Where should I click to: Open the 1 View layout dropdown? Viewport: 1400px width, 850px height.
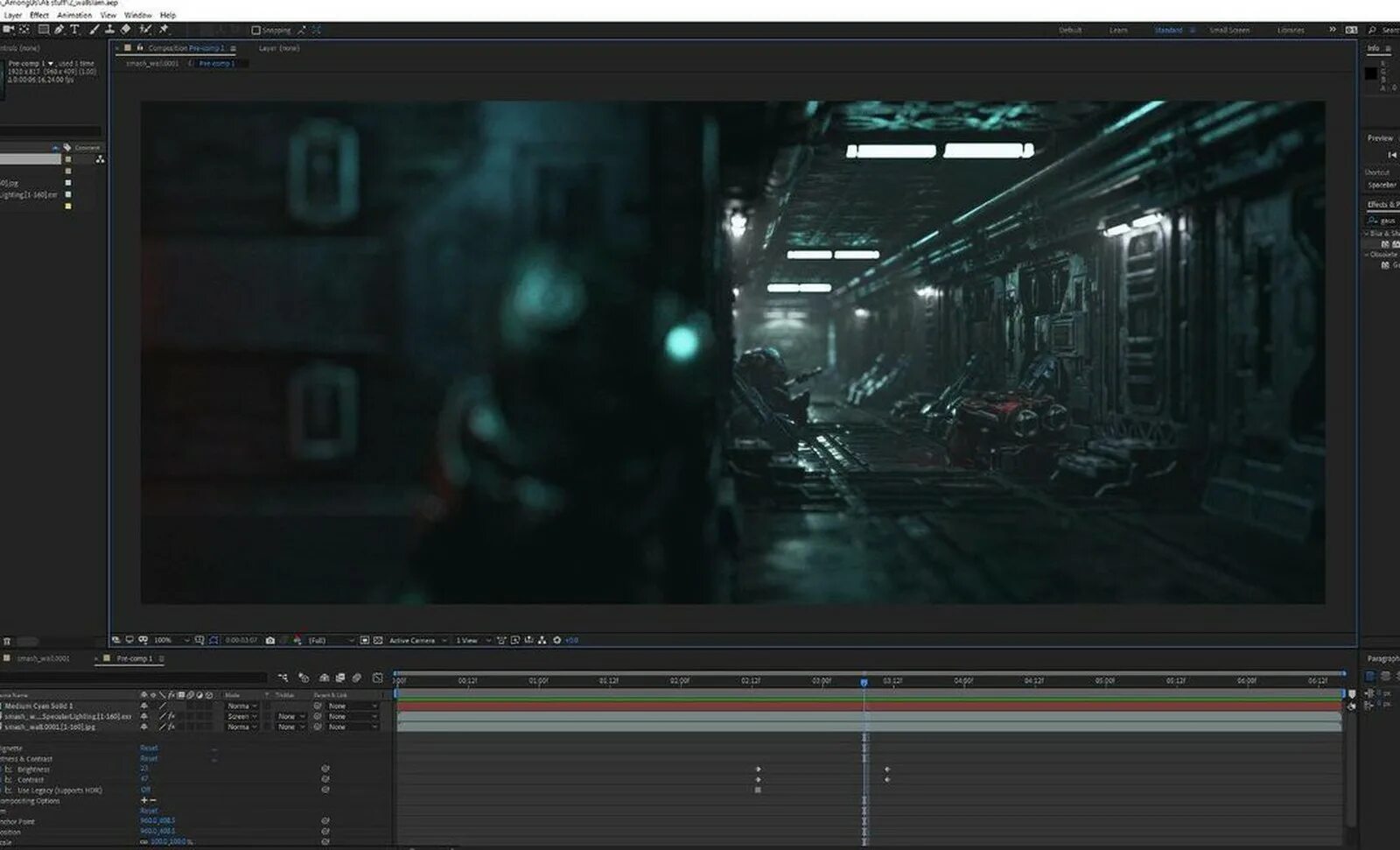click(x=472, y=640)
